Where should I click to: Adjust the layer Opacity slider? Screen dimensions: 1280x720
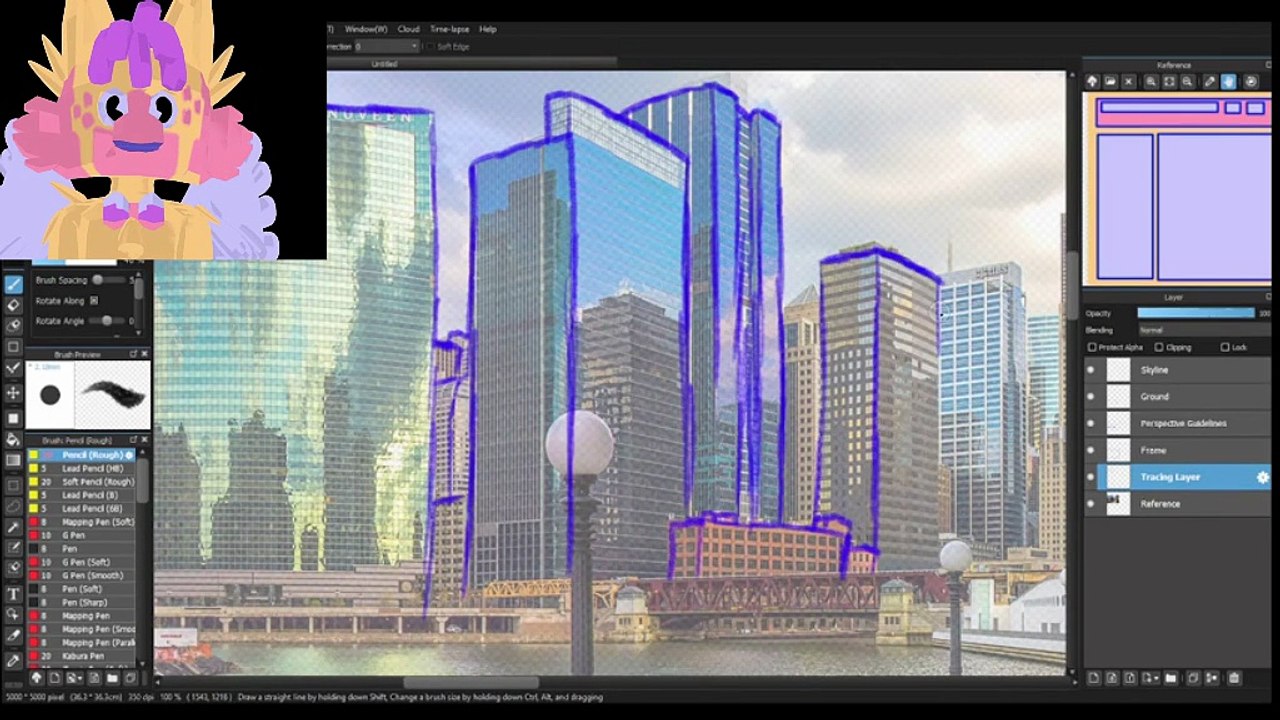1196,313
